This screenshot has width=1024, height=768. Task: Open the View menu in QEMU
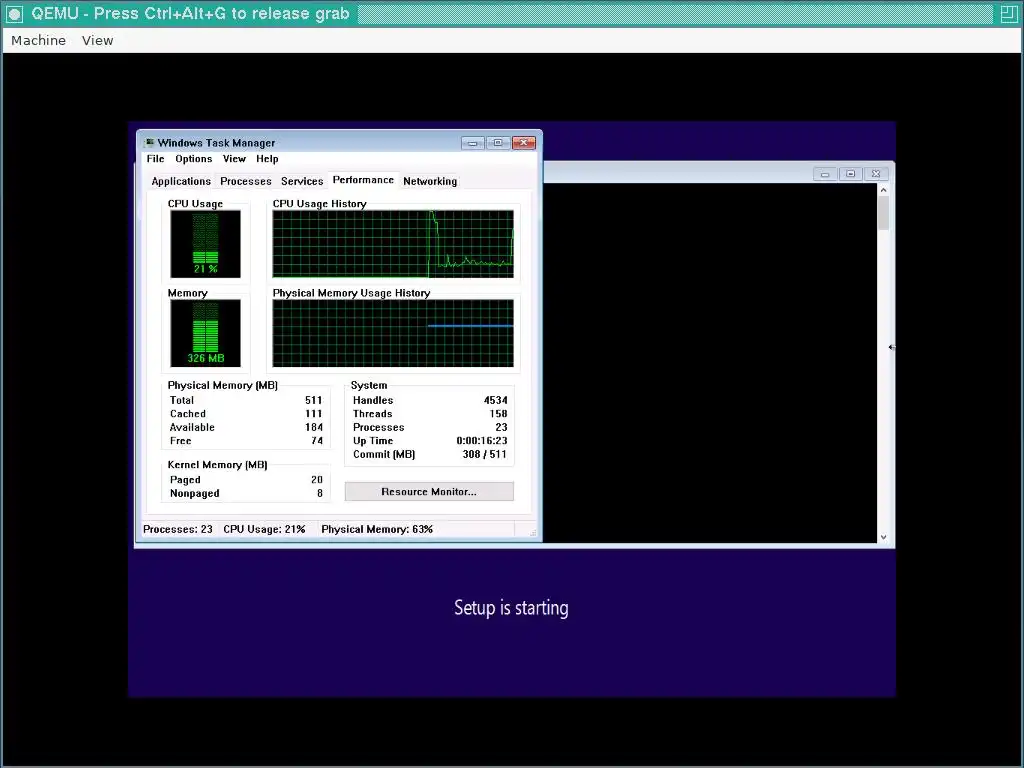(x=97, y=40)
